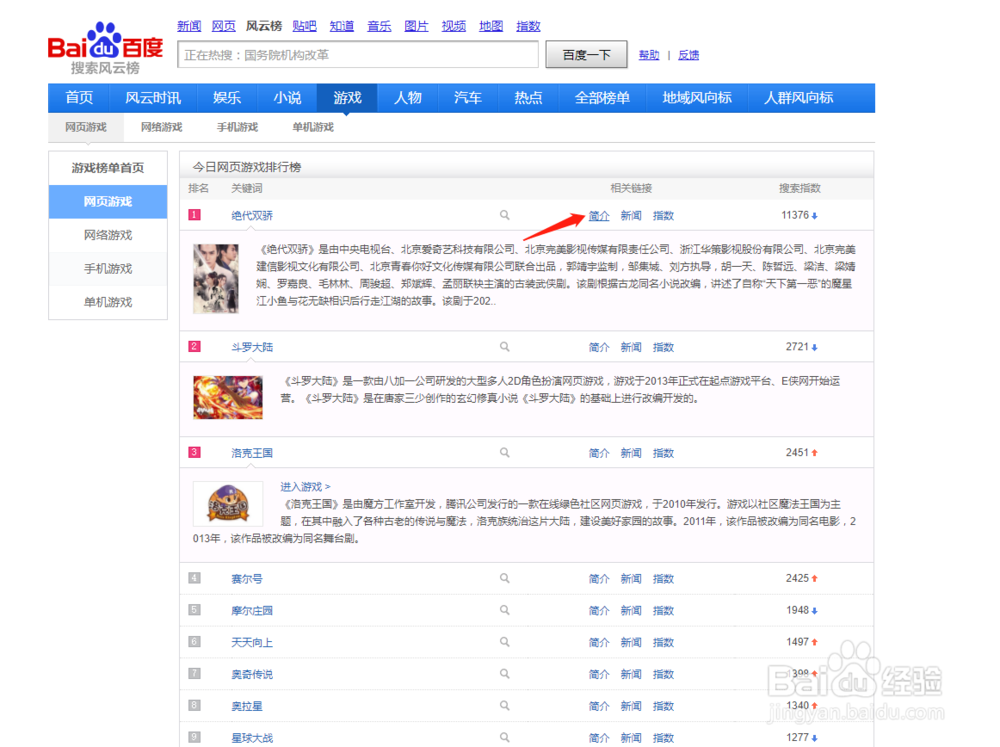Open 指数 link for 绝代双骄
The width and height of the screenshot is (1000, 747).
pyautogui.click(x=663, y=216)
